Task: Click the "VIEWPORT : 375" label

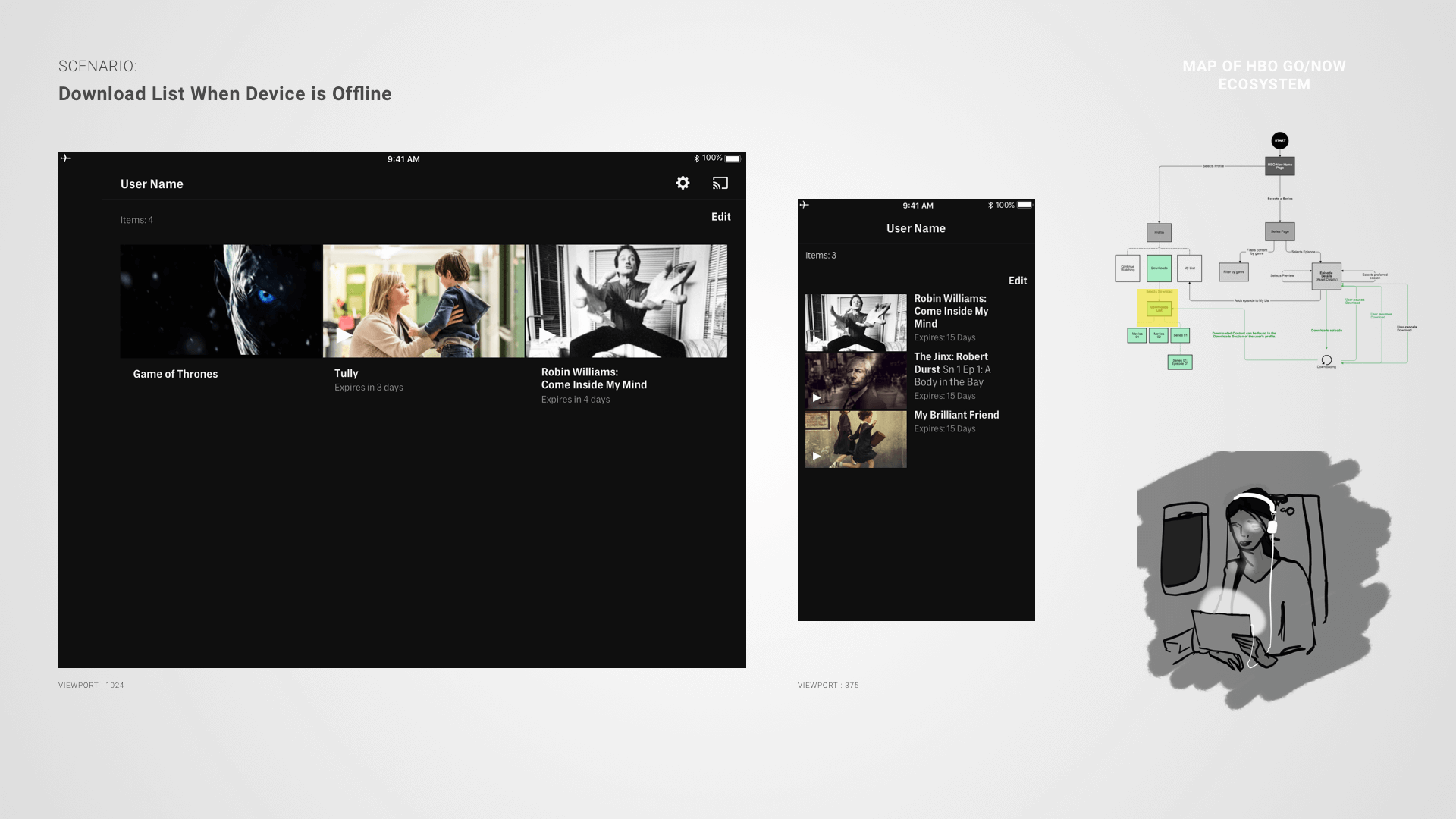Action: (828, 686)
